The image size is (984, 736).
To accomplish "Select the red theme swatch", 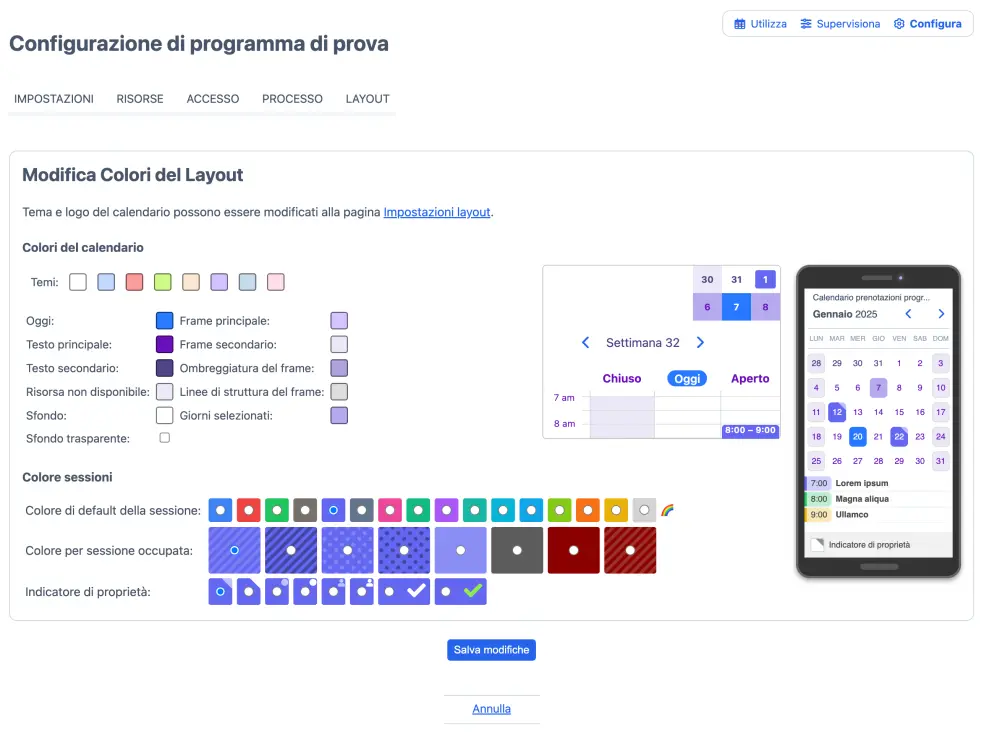I will click(134, 282).
